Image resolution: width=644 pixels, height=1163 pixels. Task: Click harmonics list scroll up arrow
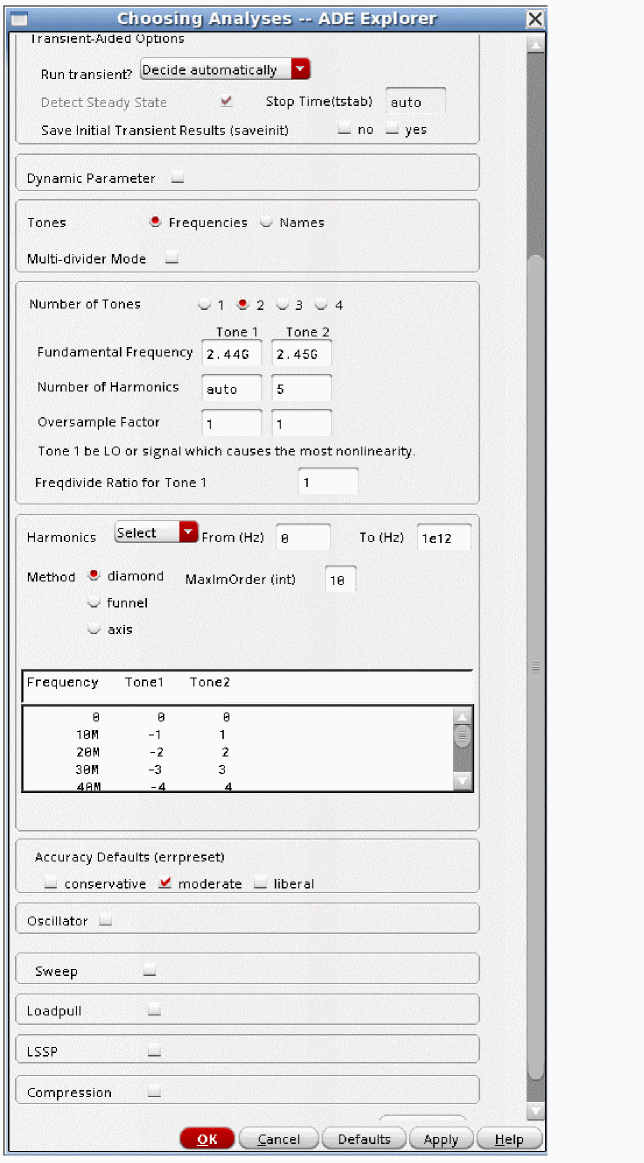pos(461,717)
